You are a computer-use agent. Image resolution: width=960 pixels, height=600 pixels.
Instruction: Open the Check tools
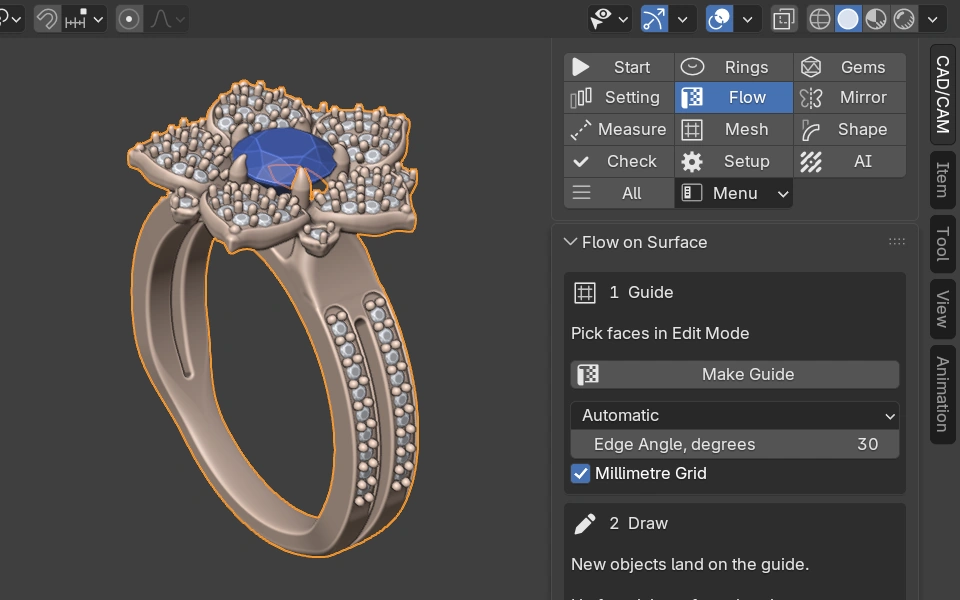(619, 161)
